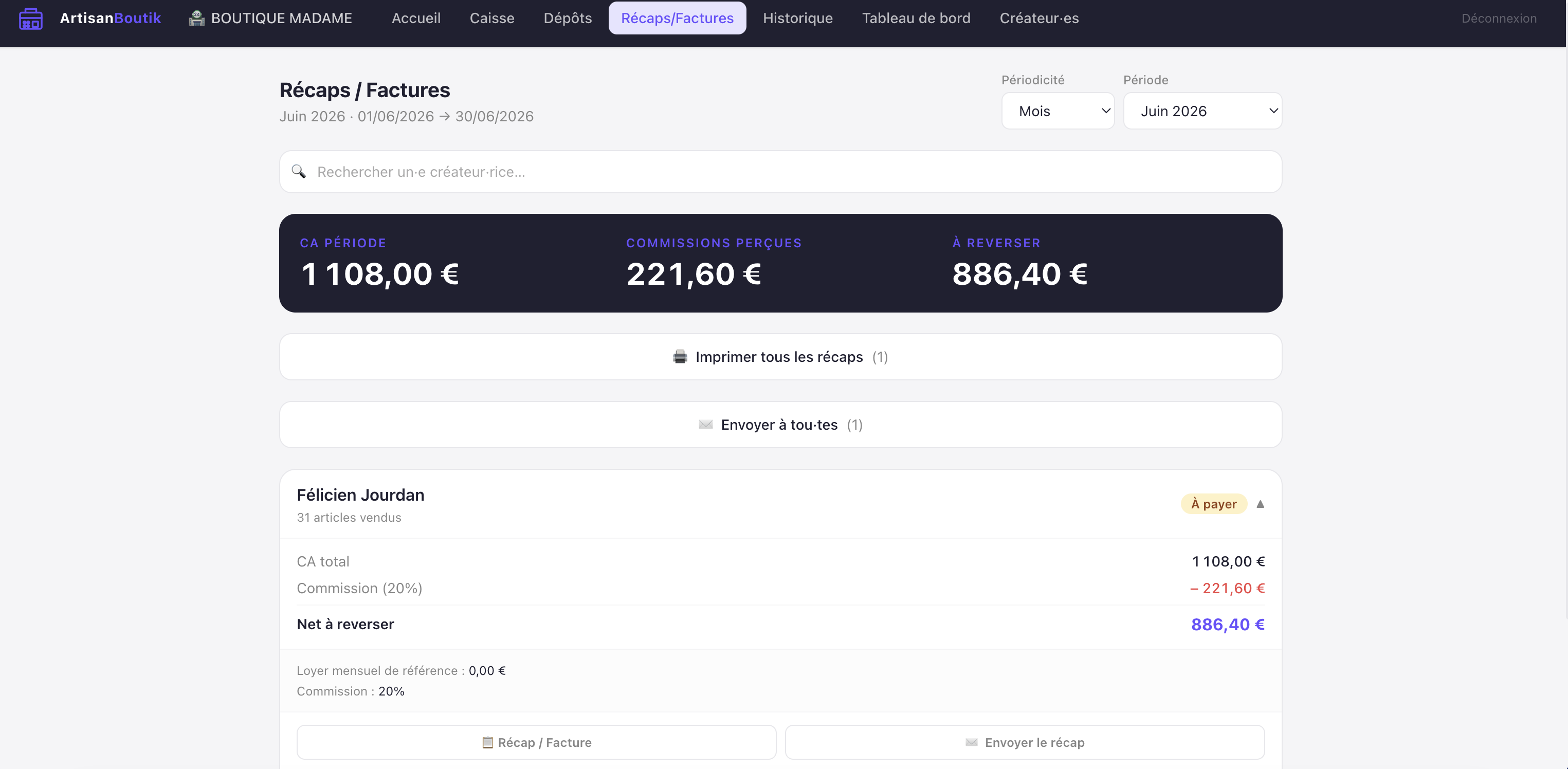Click the red – 221,60 € commission amount
The image size is (1568, 769).
click(1227, 588)
